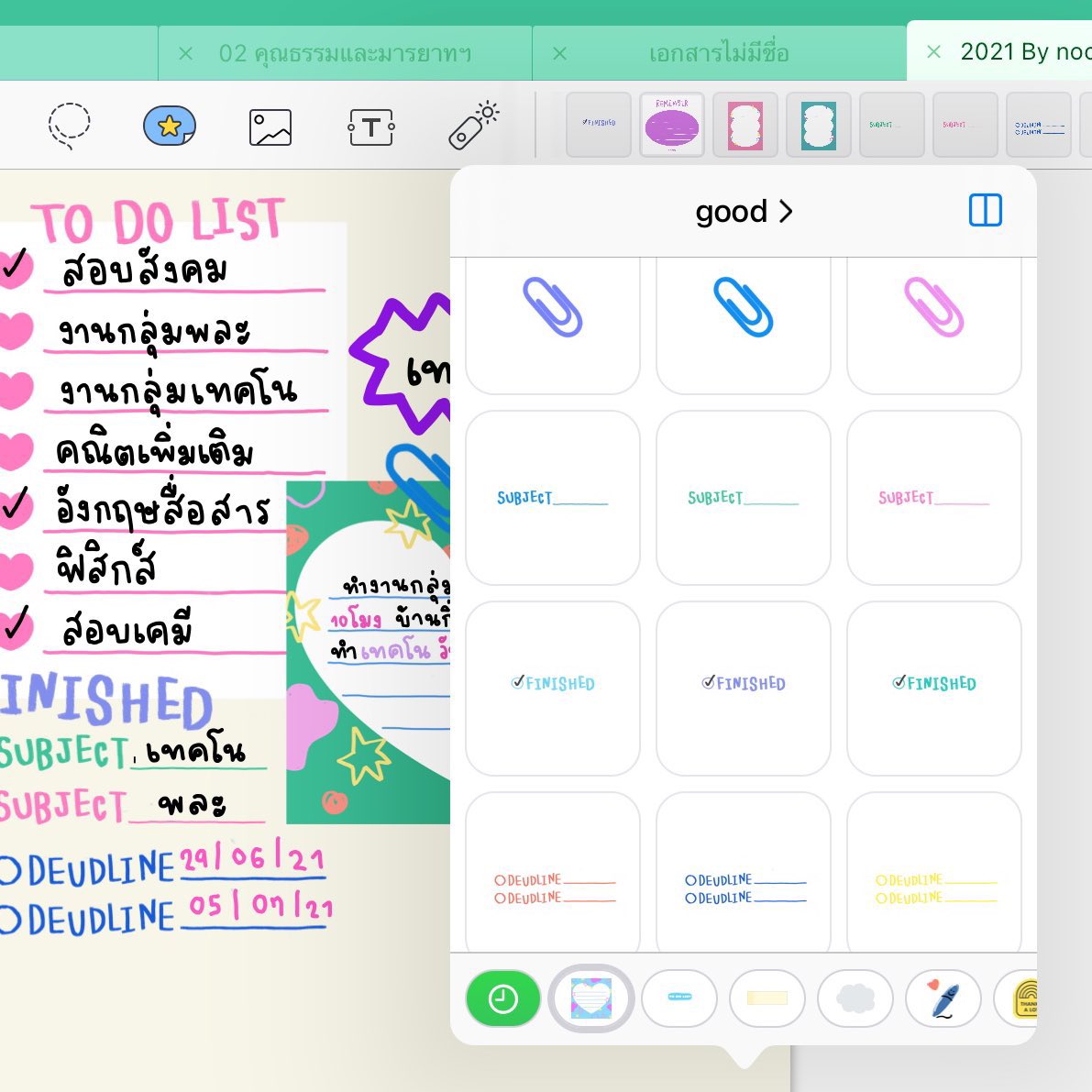This screenshot has height=1092, width=1092.
Task: Tap the DEUDLINE circle beside 05/07/21
Action: tap(10, 920)
